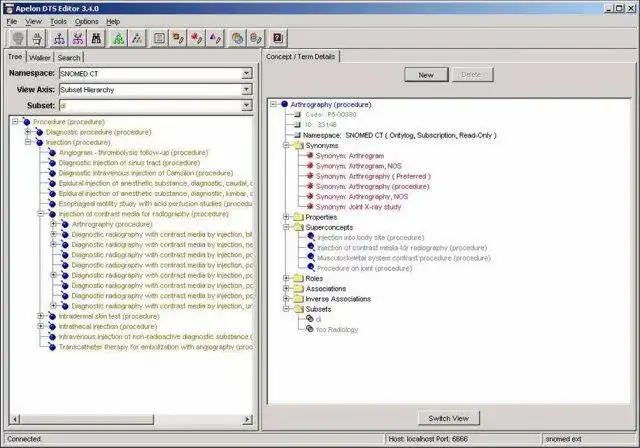
Task: Click the tree's horizontal scrollbar right arrow
Action: coord(247,419)
